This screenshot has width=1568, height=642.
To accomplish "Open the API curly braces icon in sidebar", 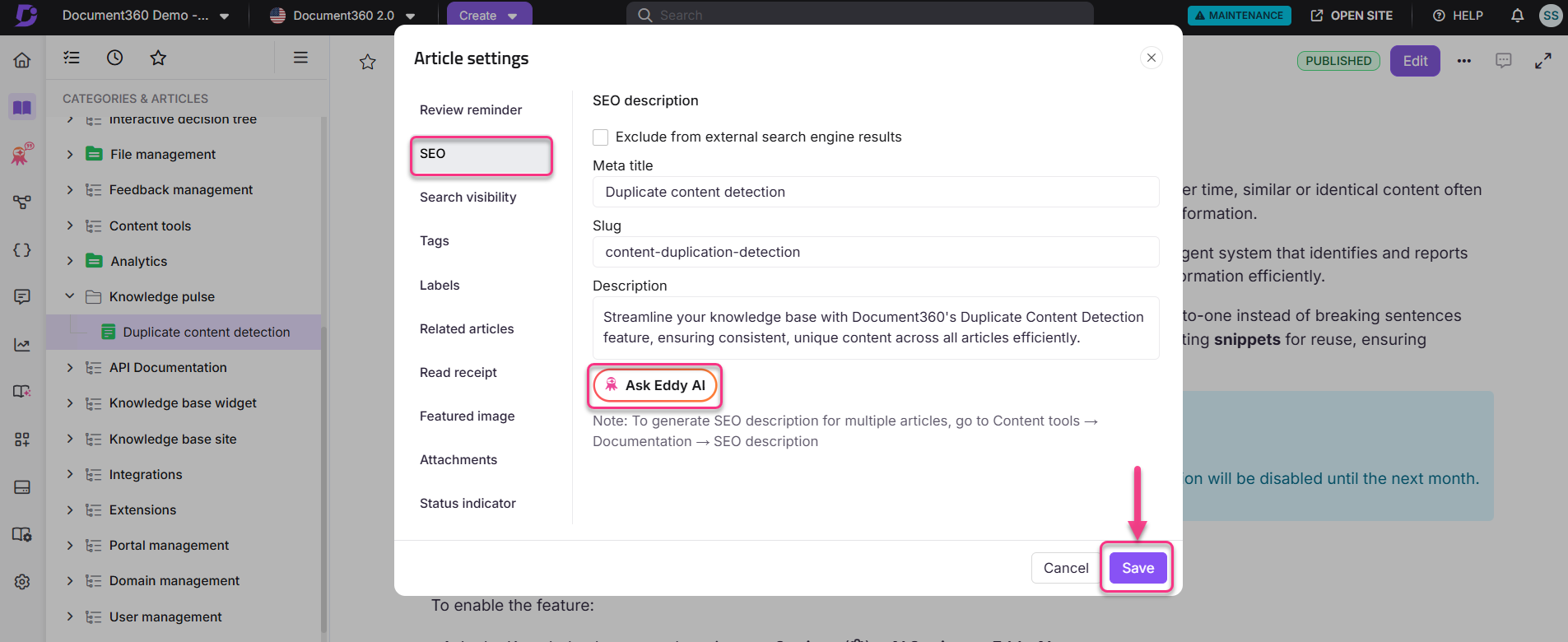I will [x=22, y=249].
